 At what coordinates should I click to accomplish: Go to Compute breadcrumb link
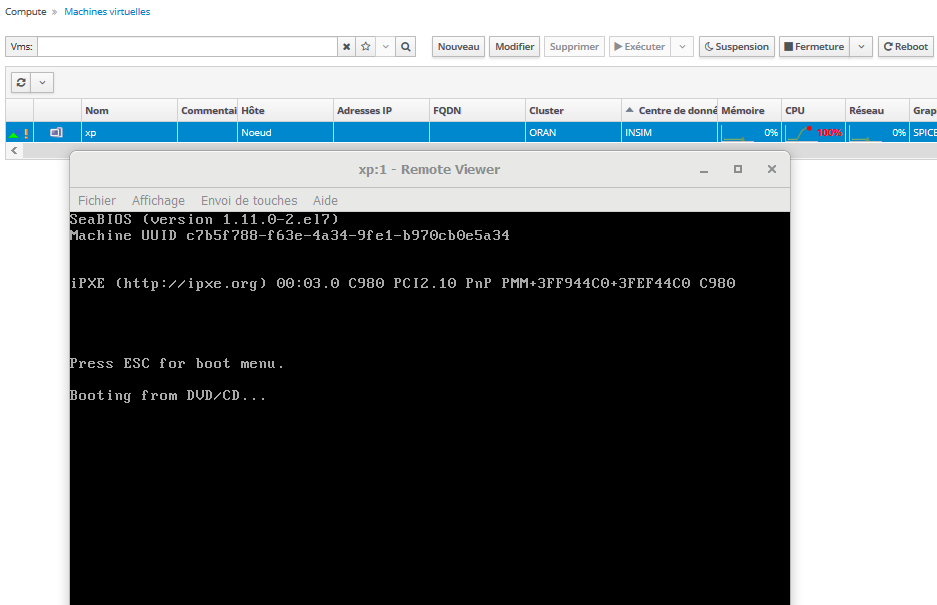point(26,12)
